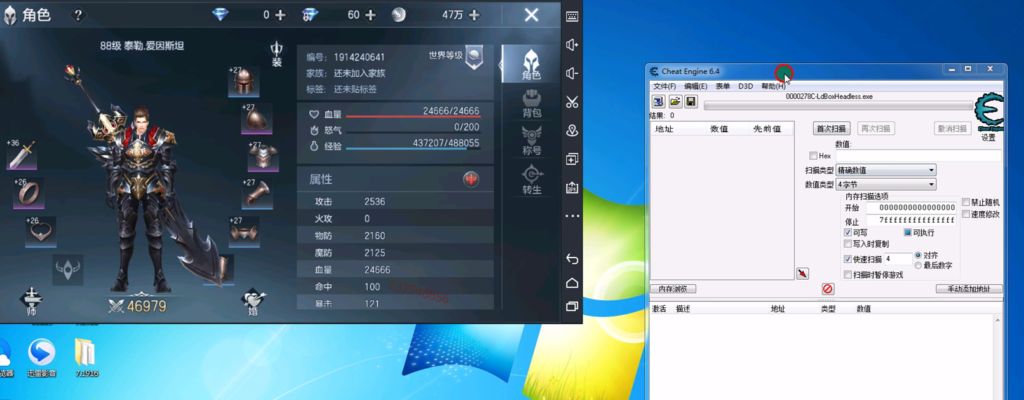Click the necklace equipment slot +26
Viewport: 1024px width, 400px height.
coord(40,232)
